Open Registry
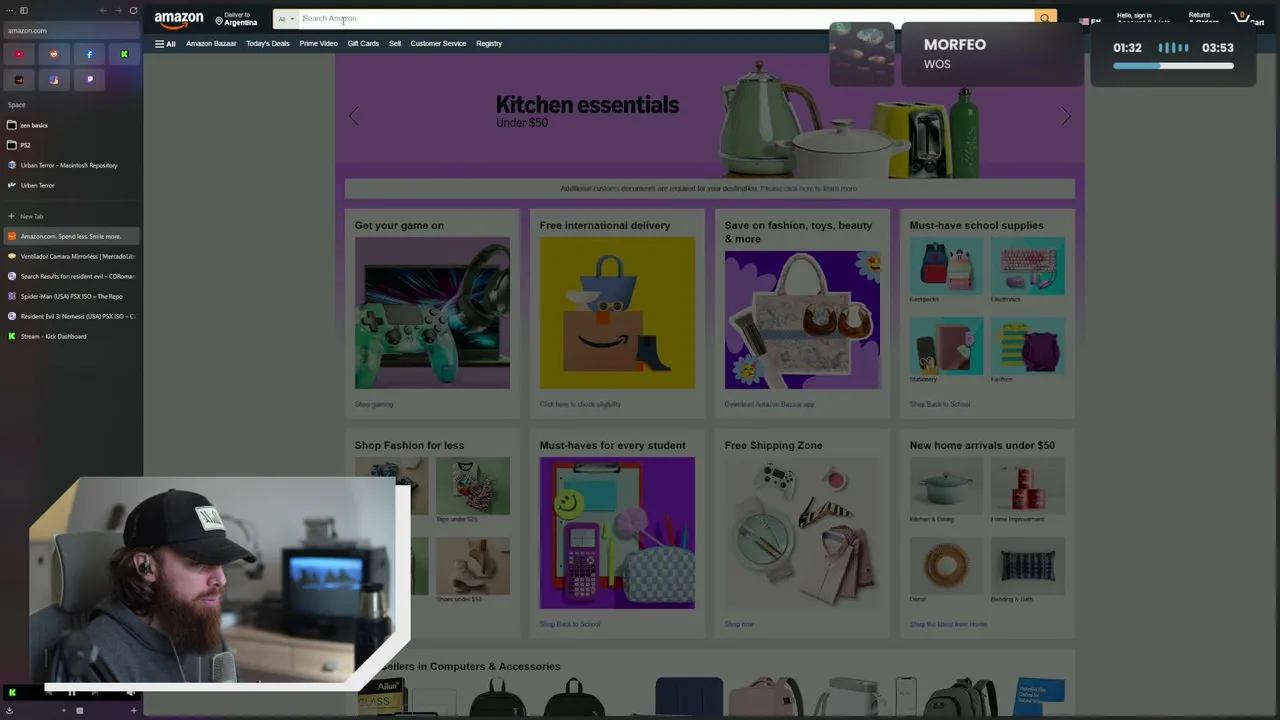 [x=489, y=44]
